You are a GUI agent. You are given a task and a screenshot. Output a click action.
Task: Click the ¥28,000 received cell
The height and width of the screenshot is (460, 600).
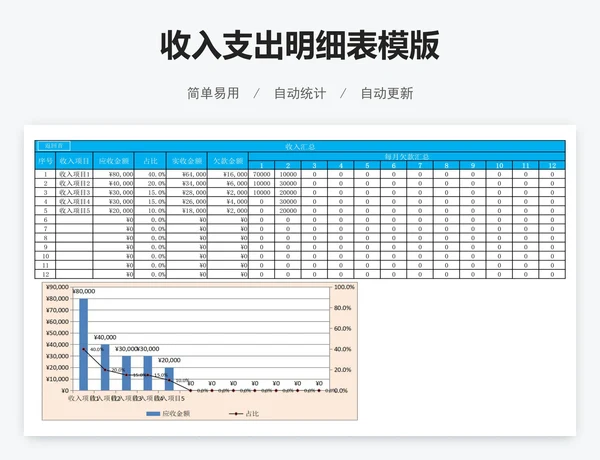point(187,192)
